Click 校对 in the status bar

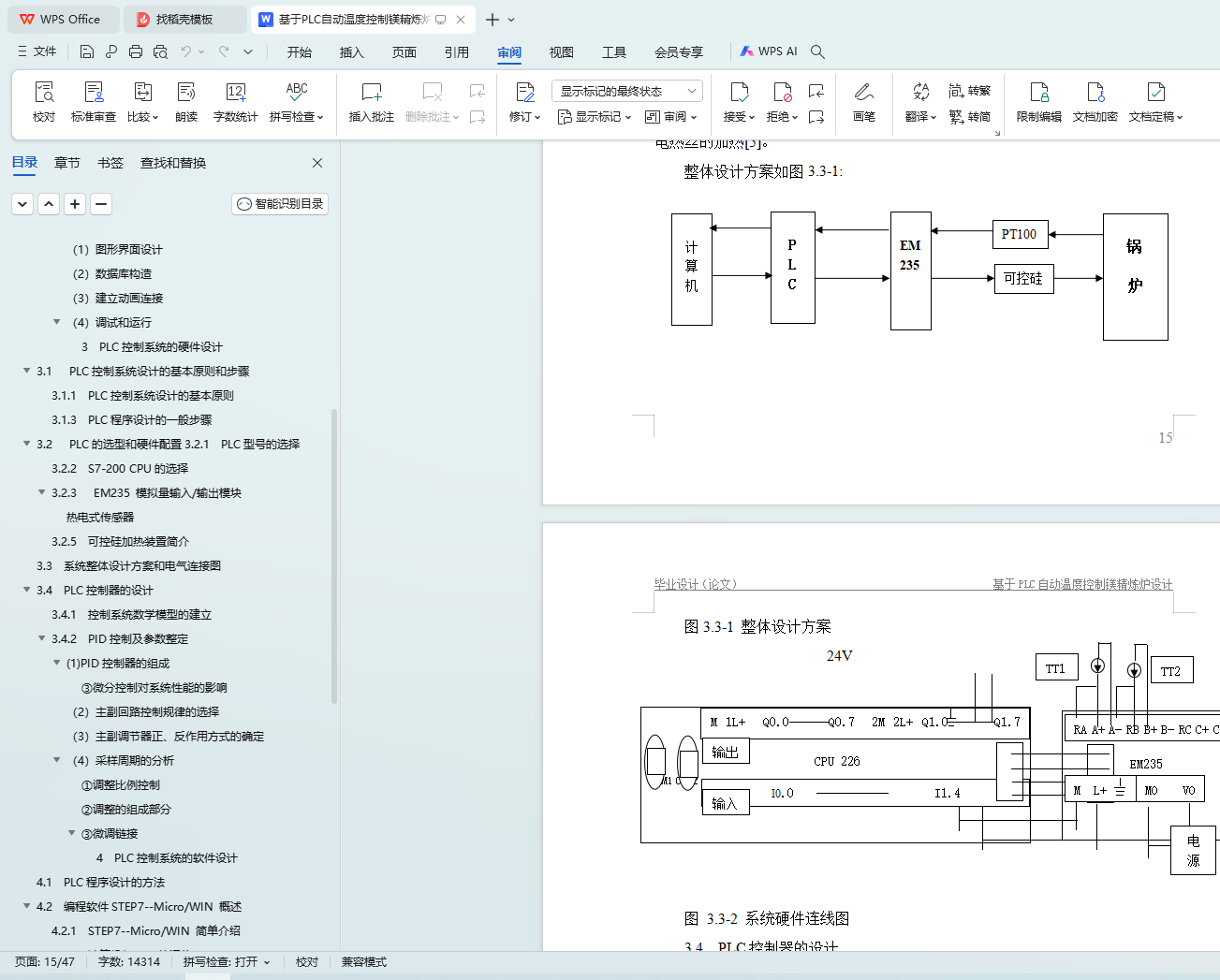point(307,962)
